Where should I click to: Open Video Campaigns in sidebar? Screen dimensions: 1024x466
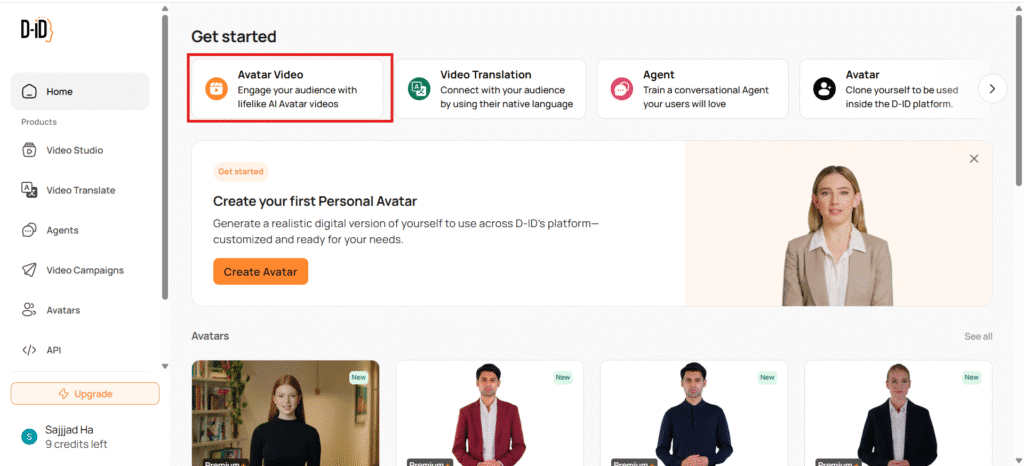click(80, 270)
